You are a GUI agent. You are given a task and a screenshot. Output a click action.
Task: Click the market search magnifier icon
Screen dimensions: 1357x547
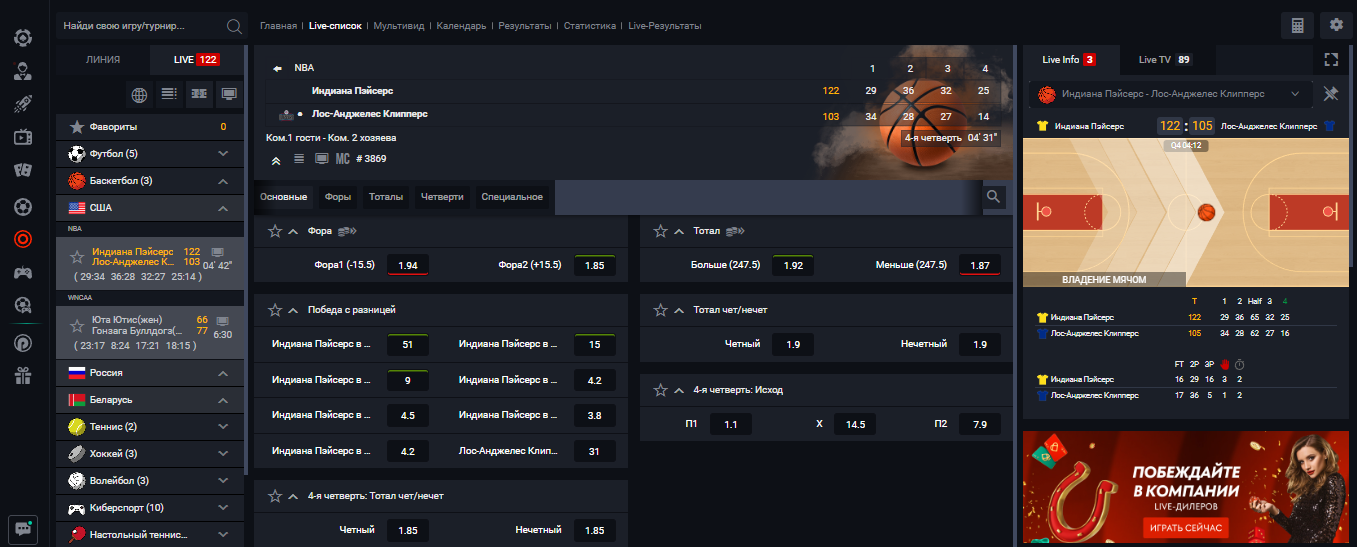coord(993,197)
